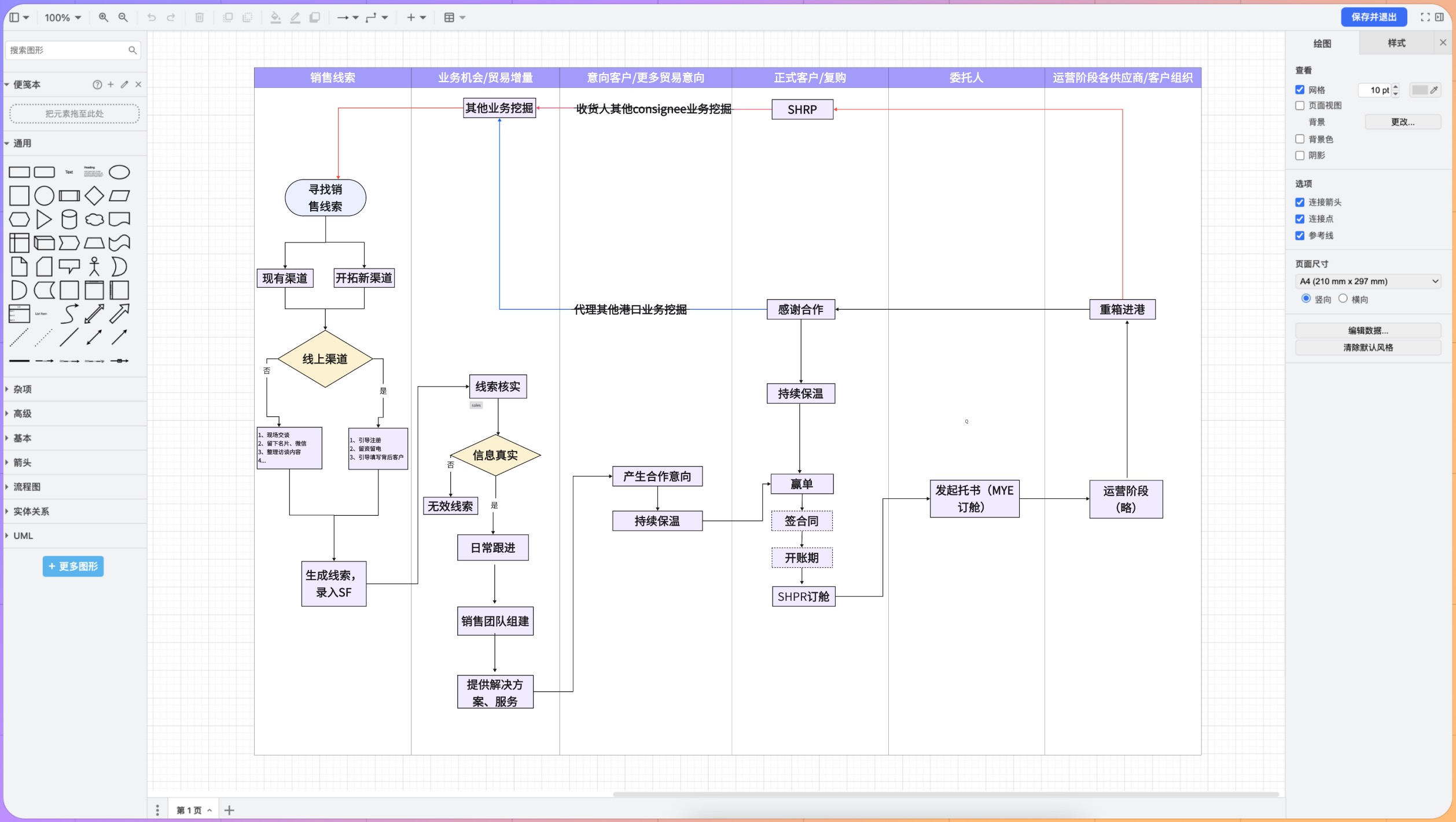Image resolution: width=1456 pixels, height=822 pixels.
Task: Toggle fullscreen mode icon
Action: [x=1425, y=17]
